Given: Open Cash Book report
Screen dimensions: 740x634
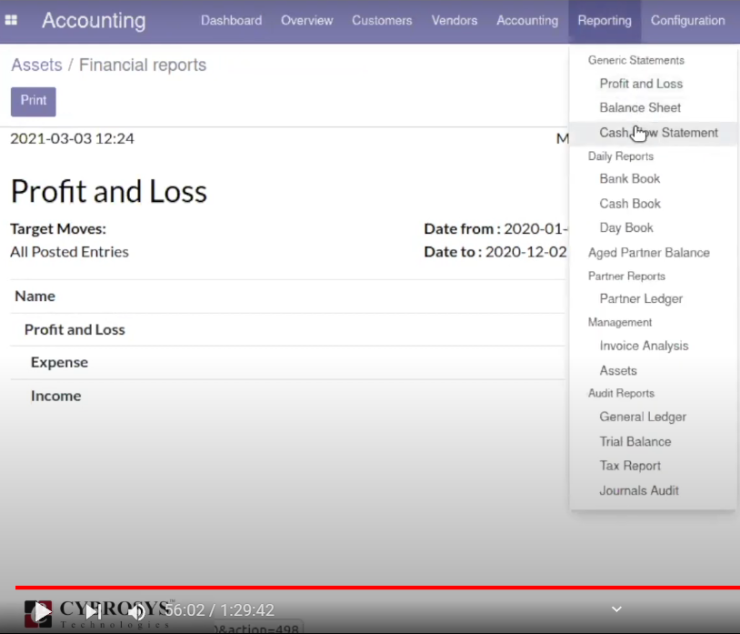Looking at the screenshot, I should tap(630, 203).
